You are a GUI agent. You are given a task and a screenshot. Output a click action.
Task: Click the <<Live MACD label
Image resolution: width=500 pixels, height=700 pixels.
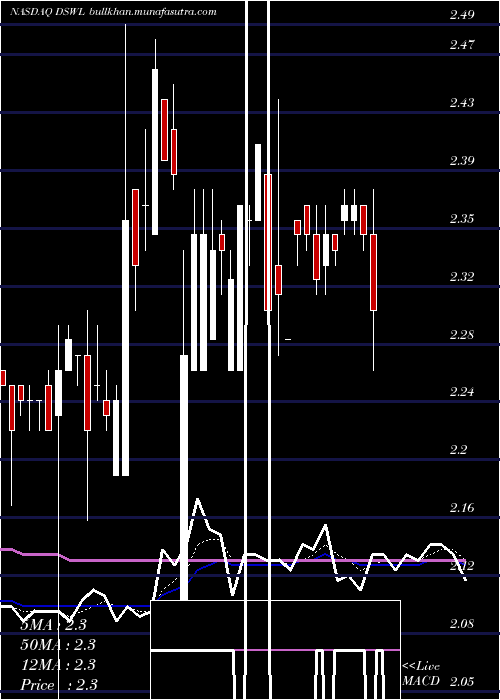(x=421, y=674)
